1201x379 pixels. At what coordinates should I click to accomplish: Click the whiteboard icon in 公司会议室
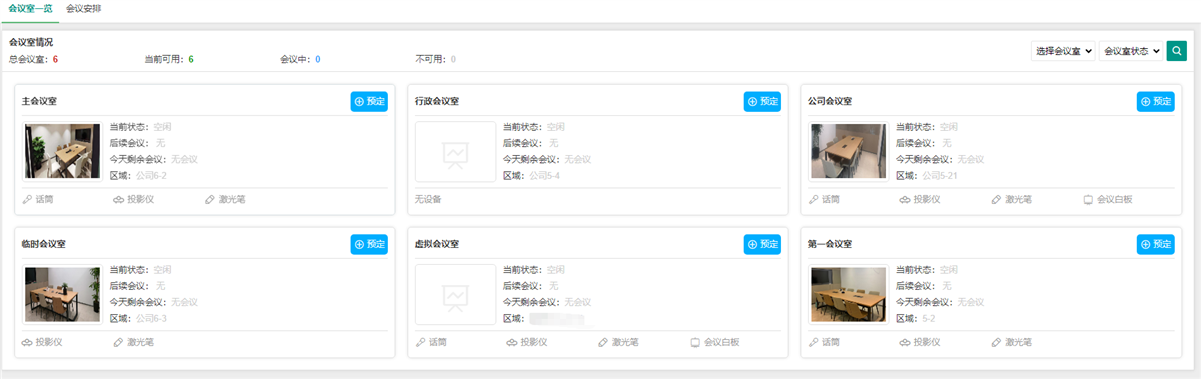[1088, 200]
